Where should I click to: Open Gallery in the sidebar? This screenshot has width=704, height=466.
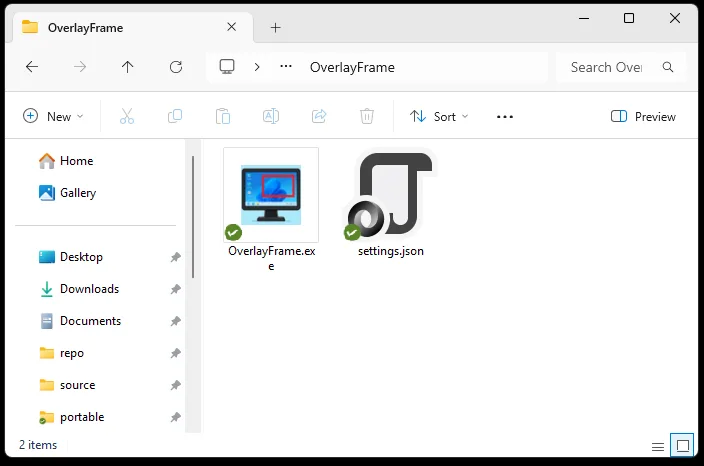(67, 193)
